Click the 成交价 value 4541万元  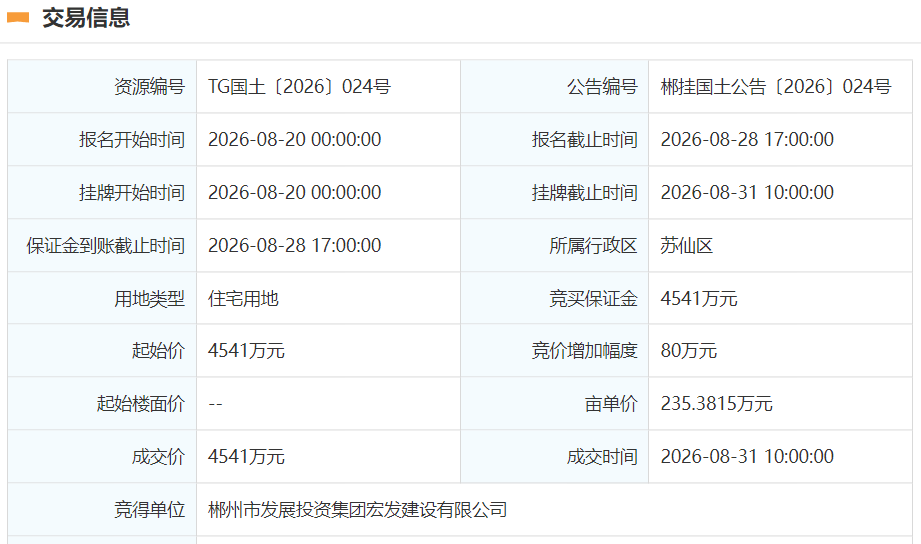(x=246, y=456)
